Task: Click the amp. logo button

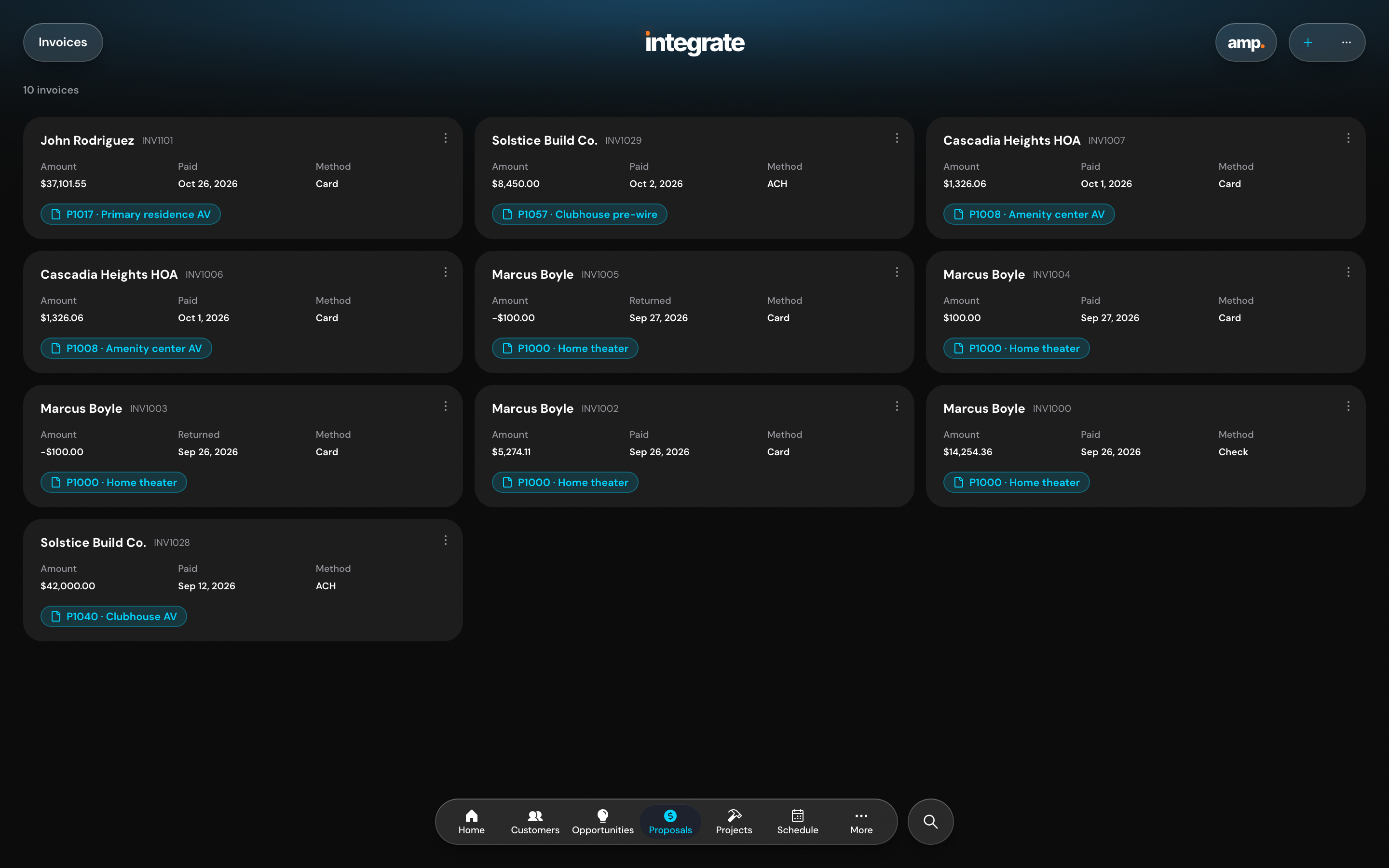Action: click(1245, 42)
